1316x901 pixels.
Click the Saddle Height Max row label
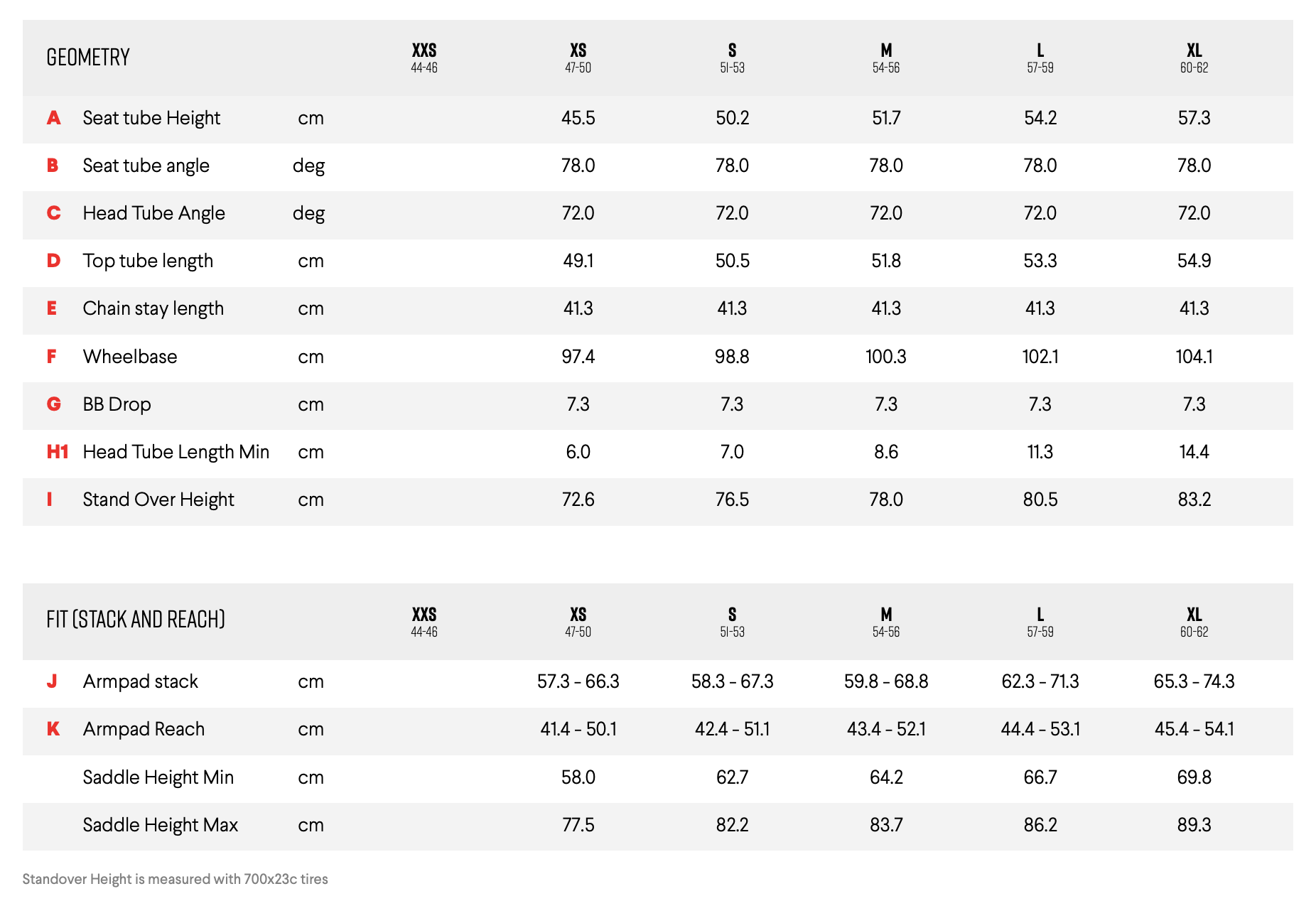160,825
